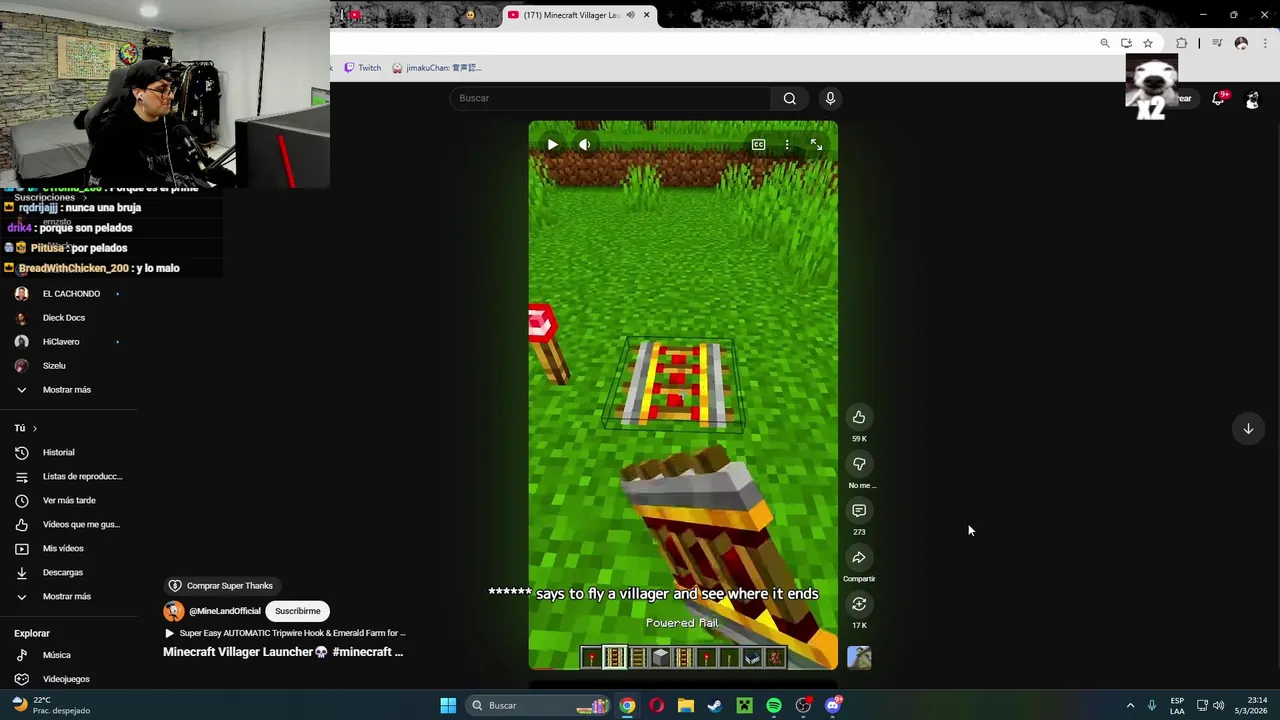Viewport: 1280px width, 720px height.
Task: Open Steam from the taskbar
Action: pyautogui.click(x=715, y=706)
